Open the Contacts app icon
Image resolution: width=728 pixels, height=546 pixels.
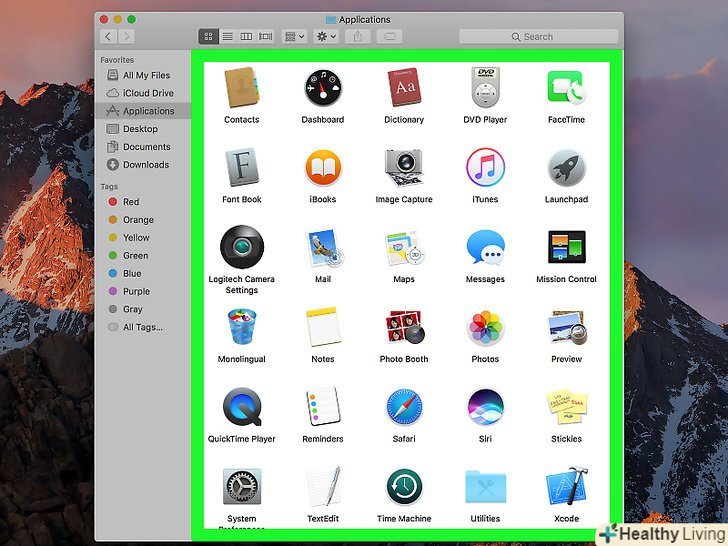point(242,88)
